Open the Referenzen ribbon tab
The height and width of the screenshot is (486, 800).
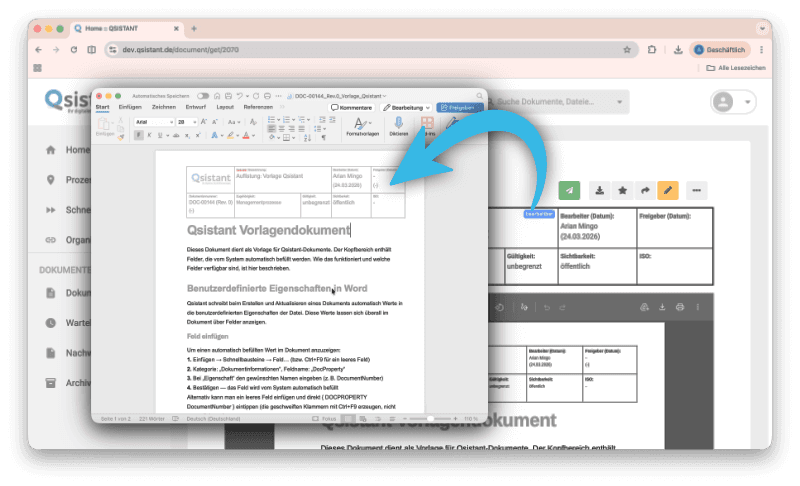click(257, 107)
